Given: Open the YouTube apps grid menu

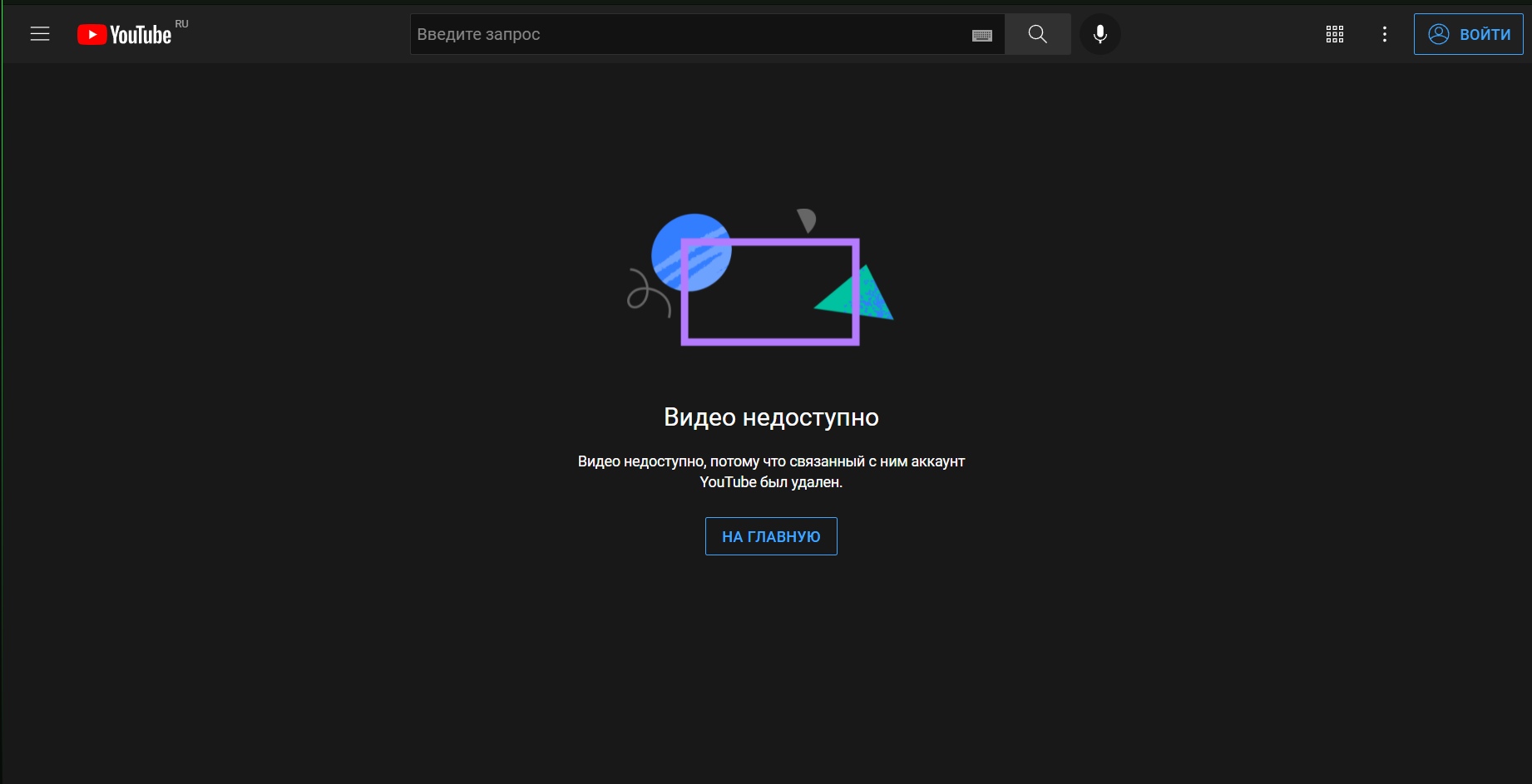Looking at the screenshot, I should (1334, 34).
